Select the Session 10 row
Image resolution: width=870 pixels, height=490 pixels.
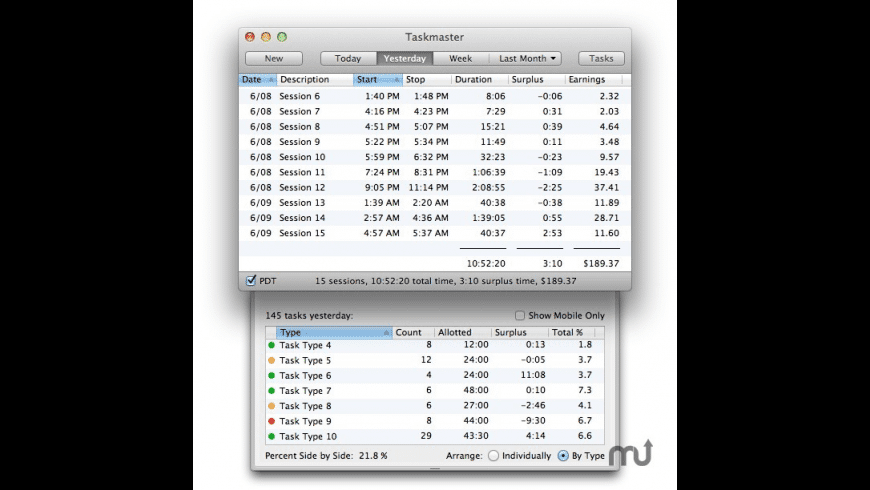434,157
